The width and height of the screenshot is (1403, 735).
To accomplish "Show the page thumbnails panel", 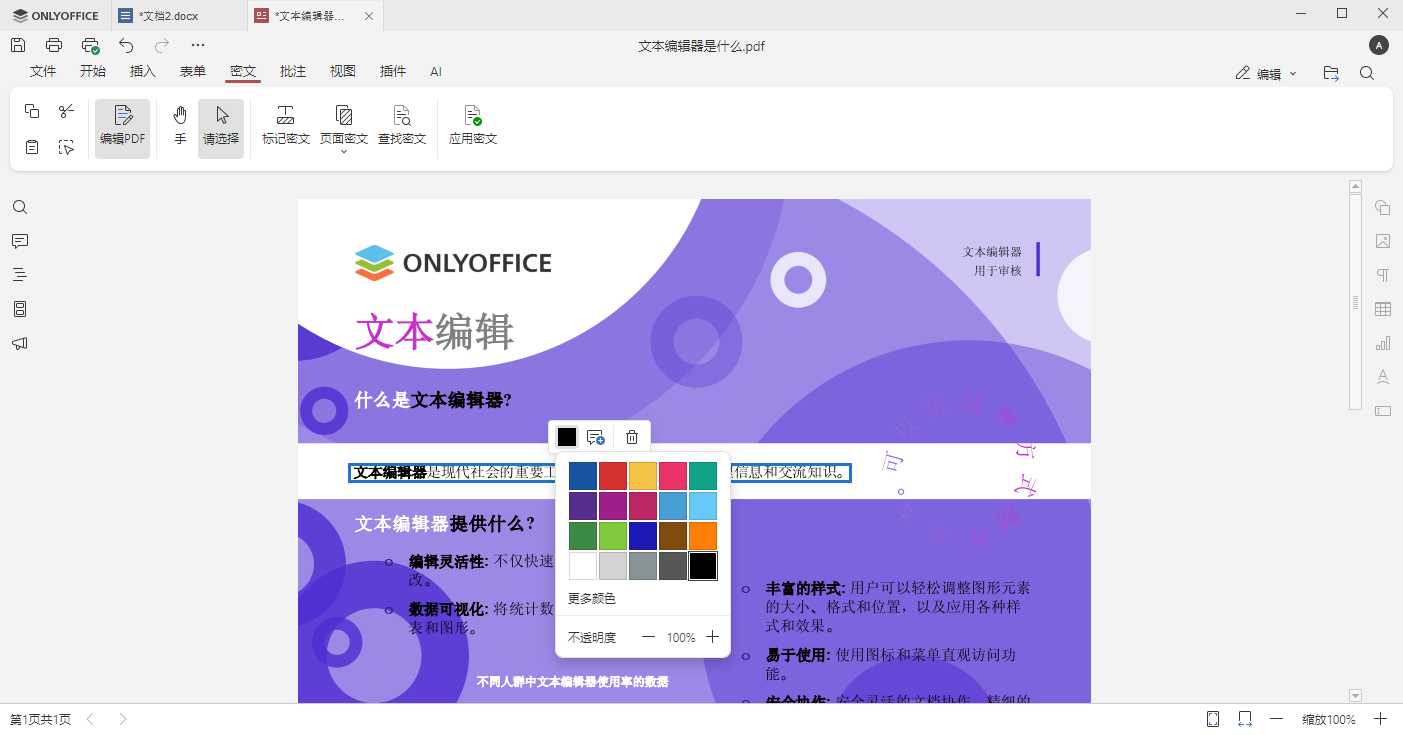I will 20,308.
